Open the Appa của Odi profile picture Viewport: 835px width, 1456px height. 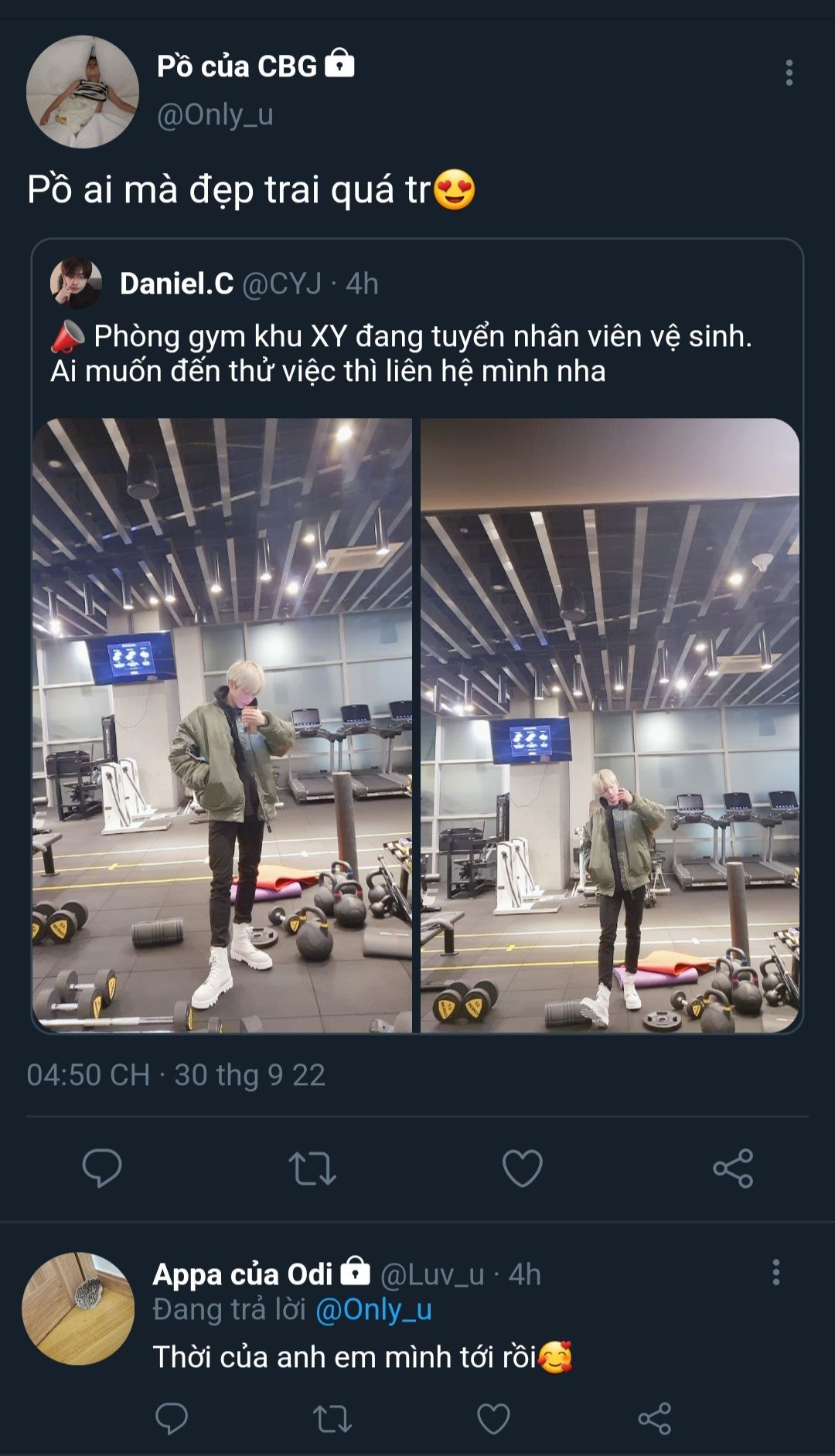78,1308
